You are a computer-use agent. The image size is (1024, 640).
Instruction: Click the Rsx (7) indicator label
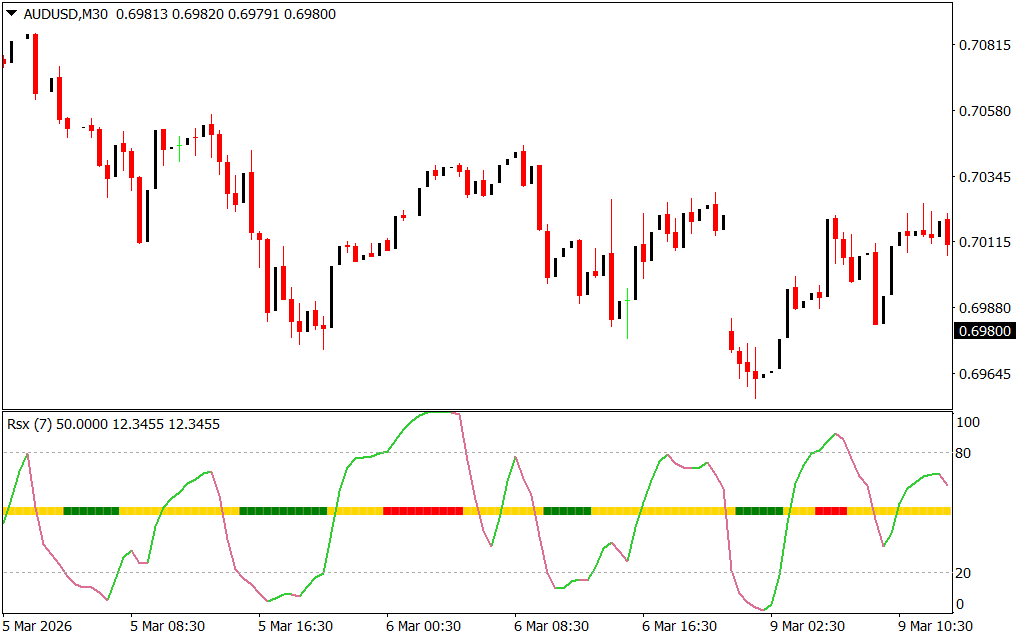[30, 424]
